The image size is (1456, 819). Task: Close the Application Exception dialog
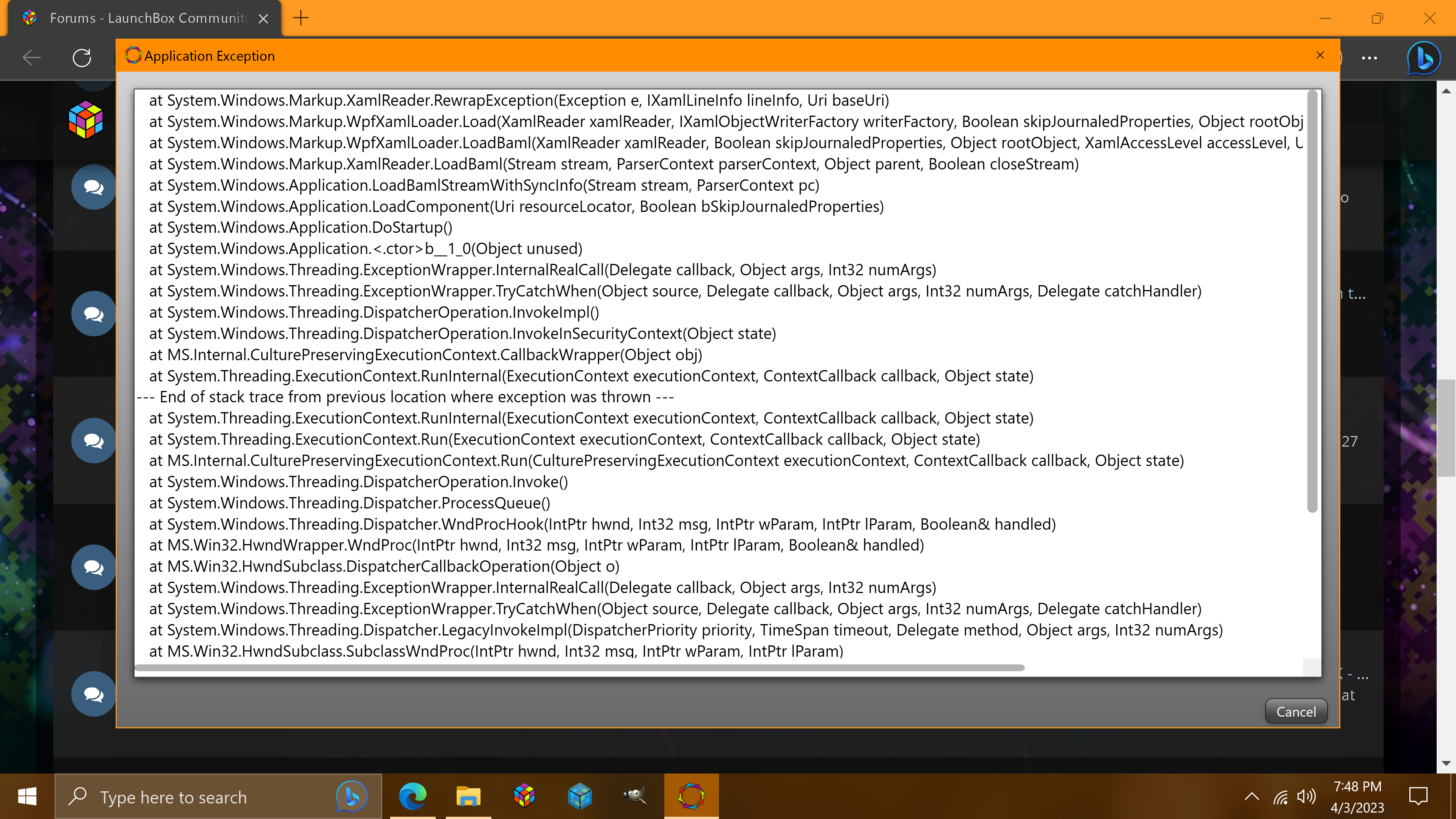click(x=1320, y=55)
